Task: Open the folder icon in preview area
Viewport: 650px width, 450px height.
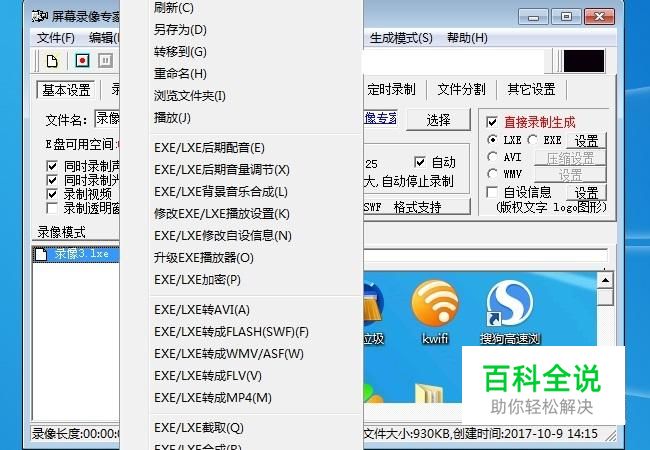Action: point(428,393)
